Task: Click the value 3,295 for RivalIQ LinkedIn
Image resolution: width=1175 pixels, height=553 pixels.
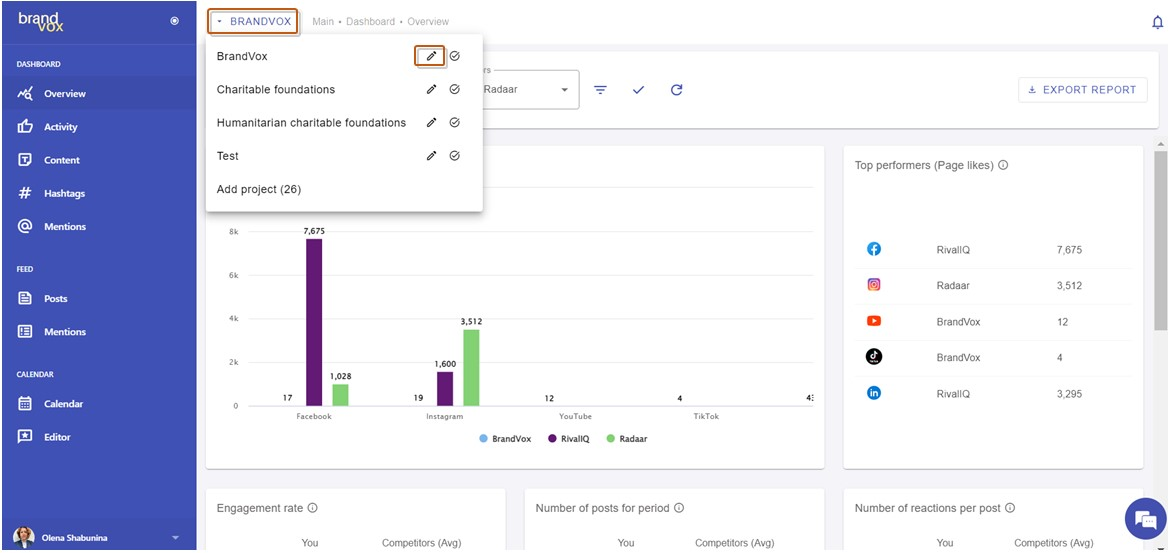Action: tap(1069, 393)
